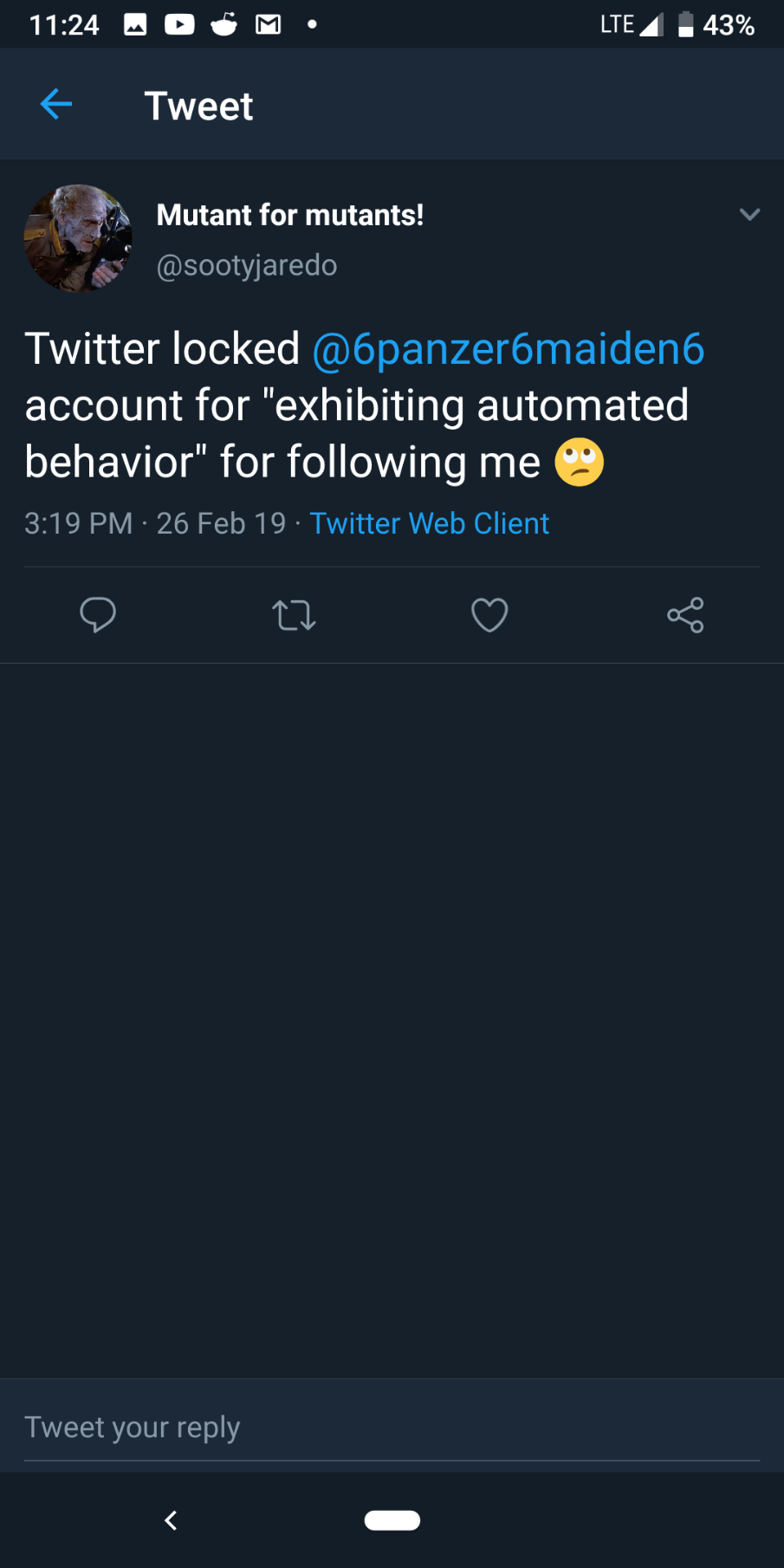Tap the back arrow in header
This screenshot has width=784, height=1568.
[56, 105]
